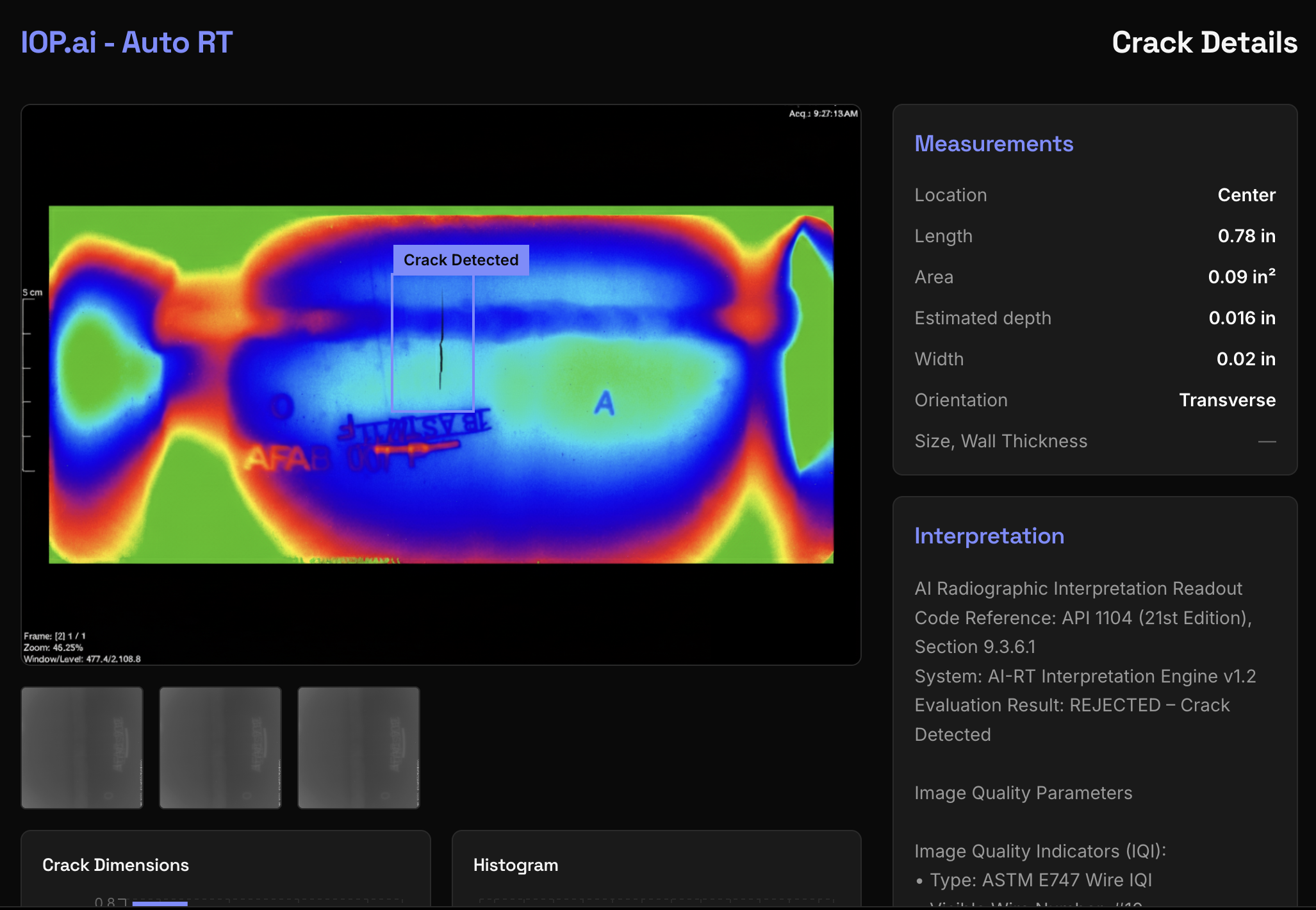
Task: Select the Crack Detected label tag
Action: click(x=461, y=260)
